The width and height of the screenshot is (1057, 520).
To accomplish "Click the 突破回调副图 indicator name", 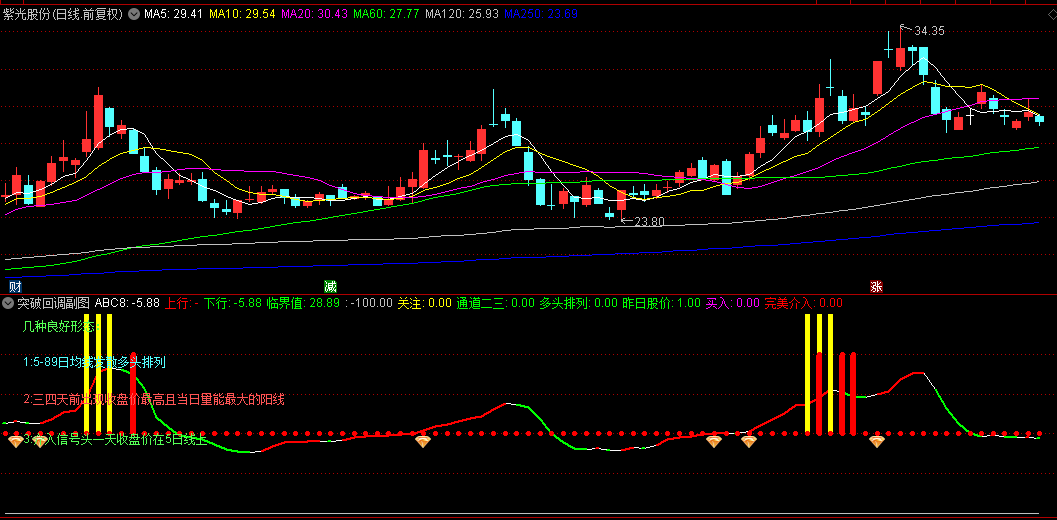I will click(54, 303).
